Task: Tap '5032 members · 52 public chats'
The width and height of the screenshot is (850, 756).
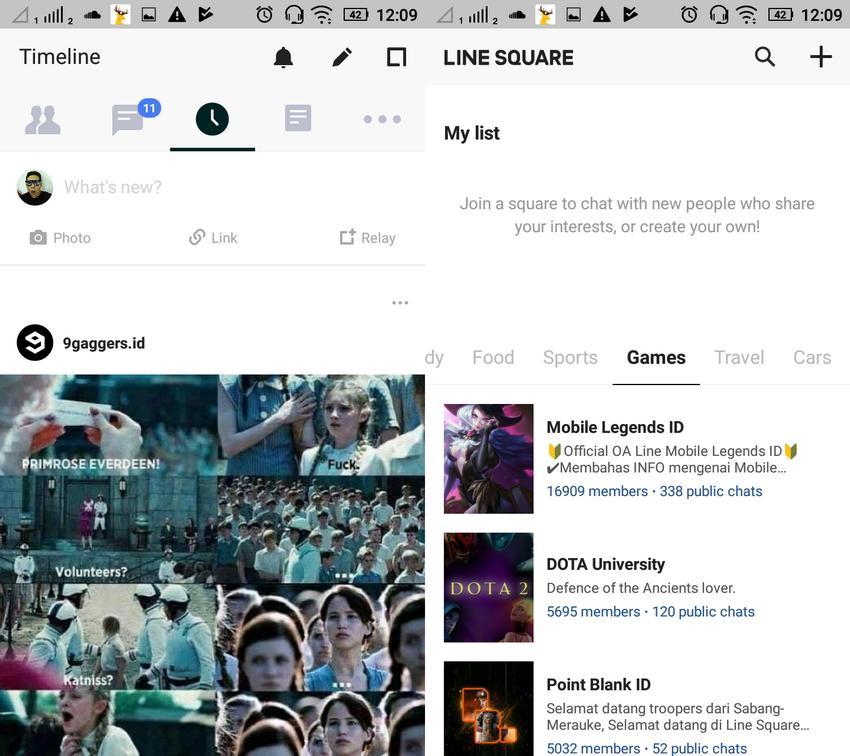Action: point(647,748)
